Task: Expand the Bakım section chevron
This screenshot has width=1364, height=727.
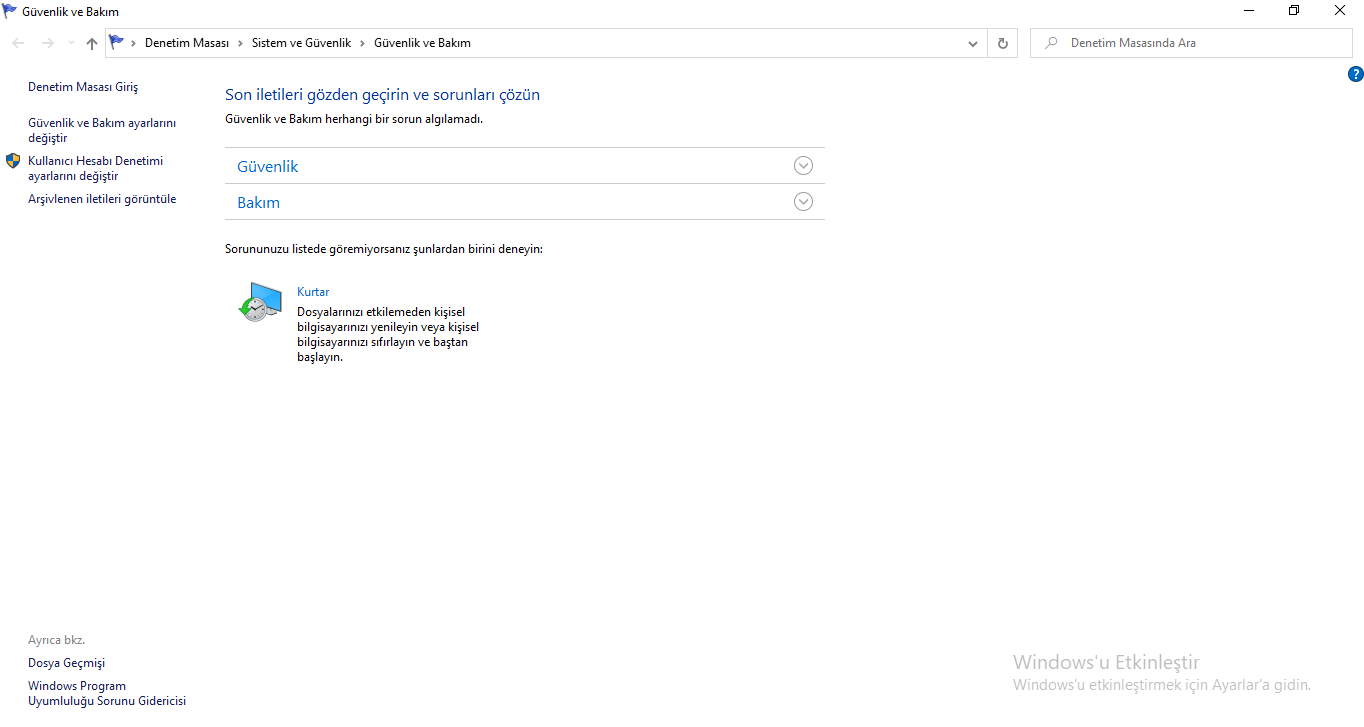Action: click(x=803, y=202)
